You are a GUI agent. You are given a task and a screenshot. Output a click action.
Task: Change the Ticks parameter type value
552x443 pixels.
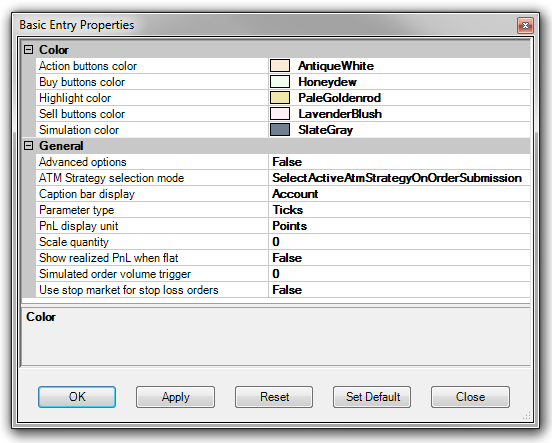point(400,210)
